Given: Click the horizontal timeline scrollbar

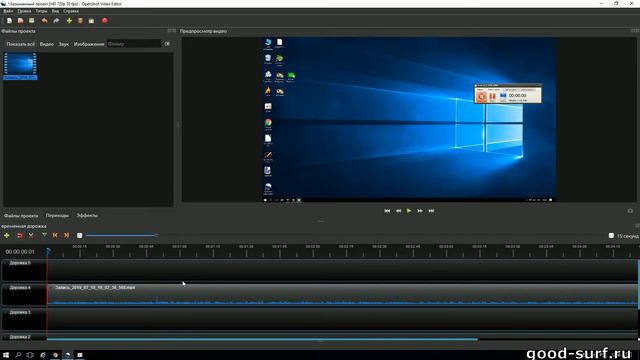Looking at the screenshot, I should (262, 339).
